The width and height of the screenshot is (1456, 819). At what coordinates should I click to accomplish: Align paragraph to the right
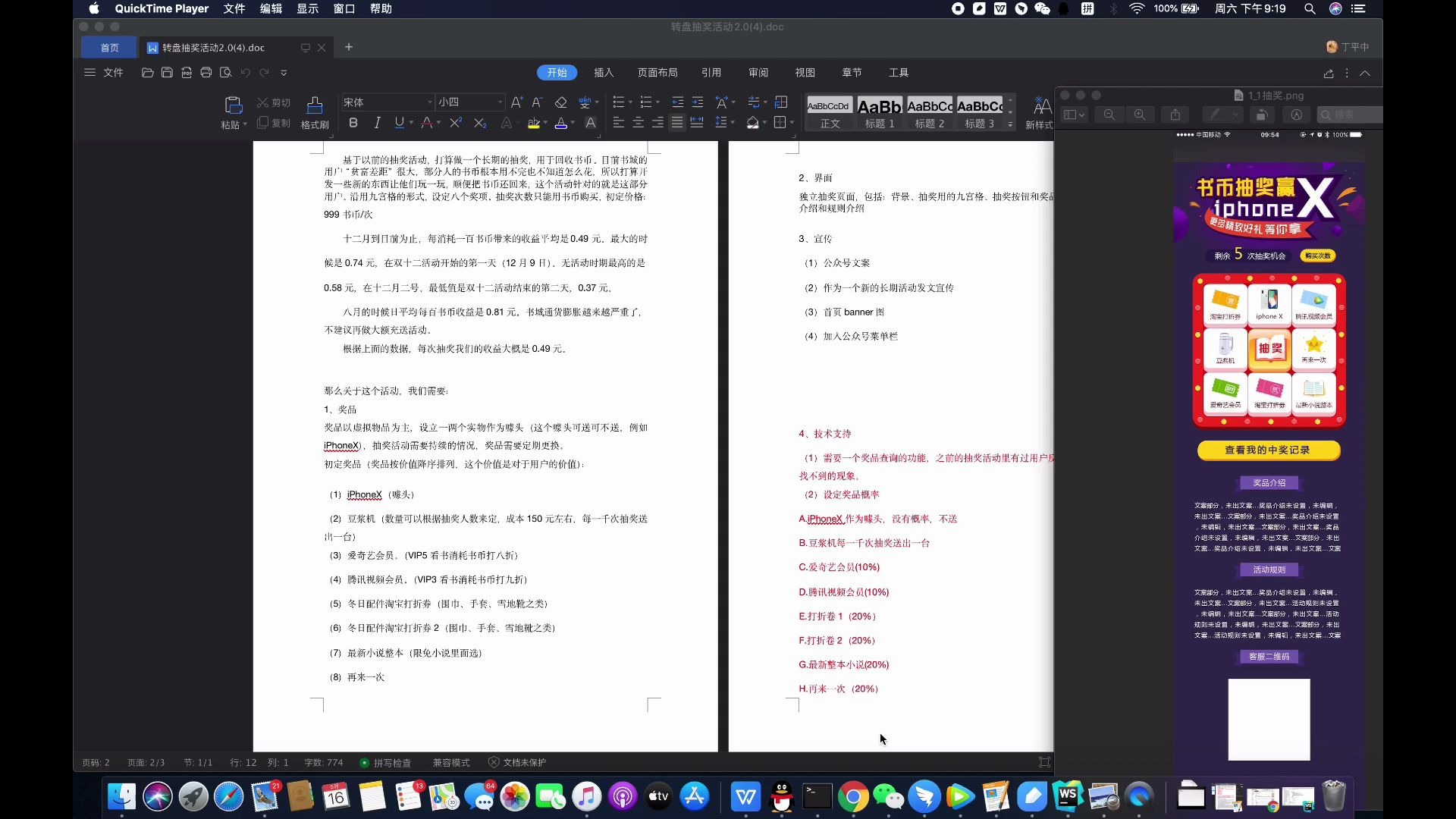tap(657, 123)
